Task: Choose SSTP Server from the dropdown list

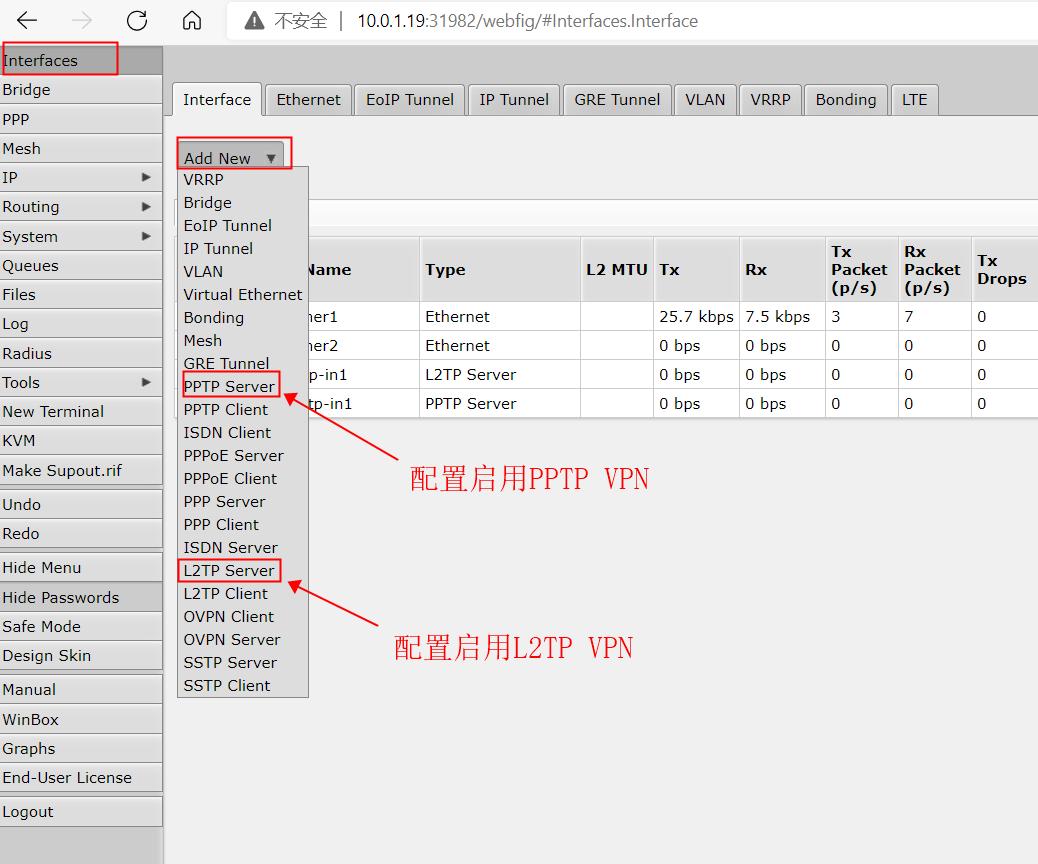Action: pos(230,662)
